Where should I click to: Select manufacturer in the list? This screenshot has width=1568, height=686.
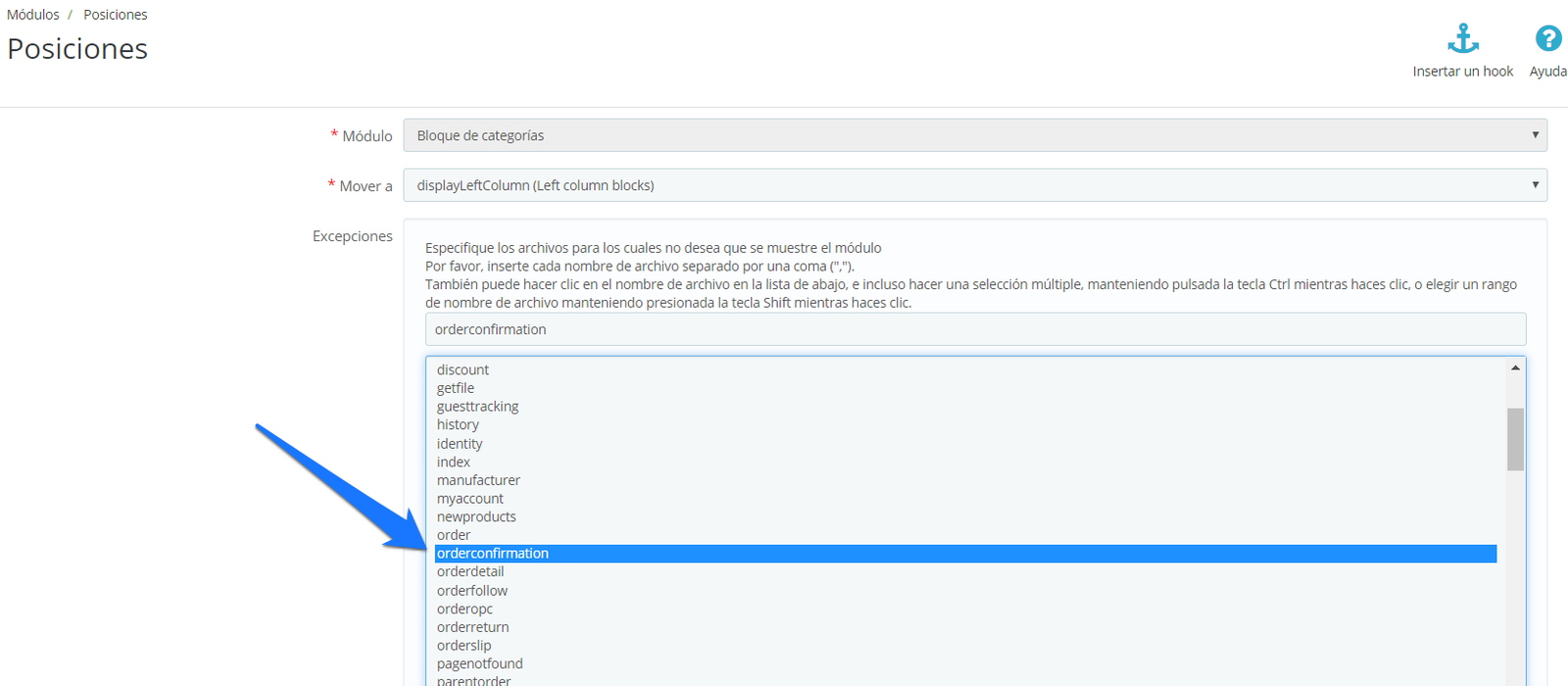478,480
